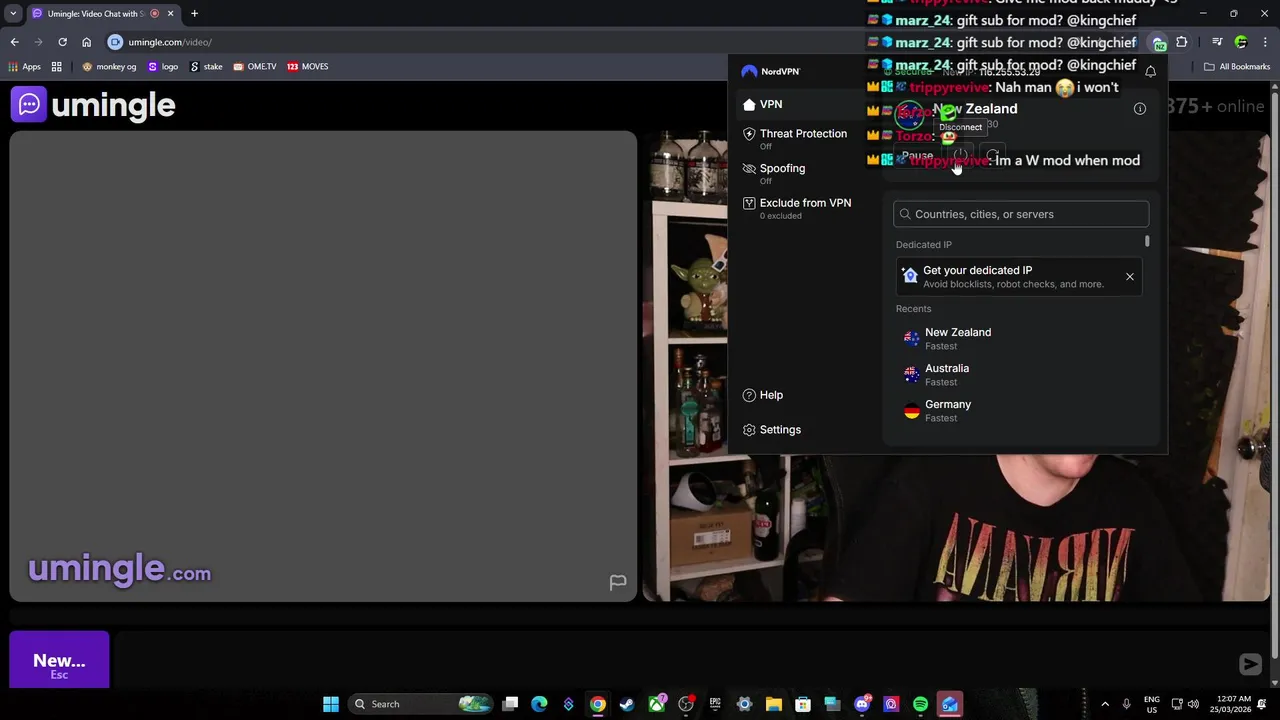
Task: Open Google Chrome from the taskbar
Action: click(597, 704)
